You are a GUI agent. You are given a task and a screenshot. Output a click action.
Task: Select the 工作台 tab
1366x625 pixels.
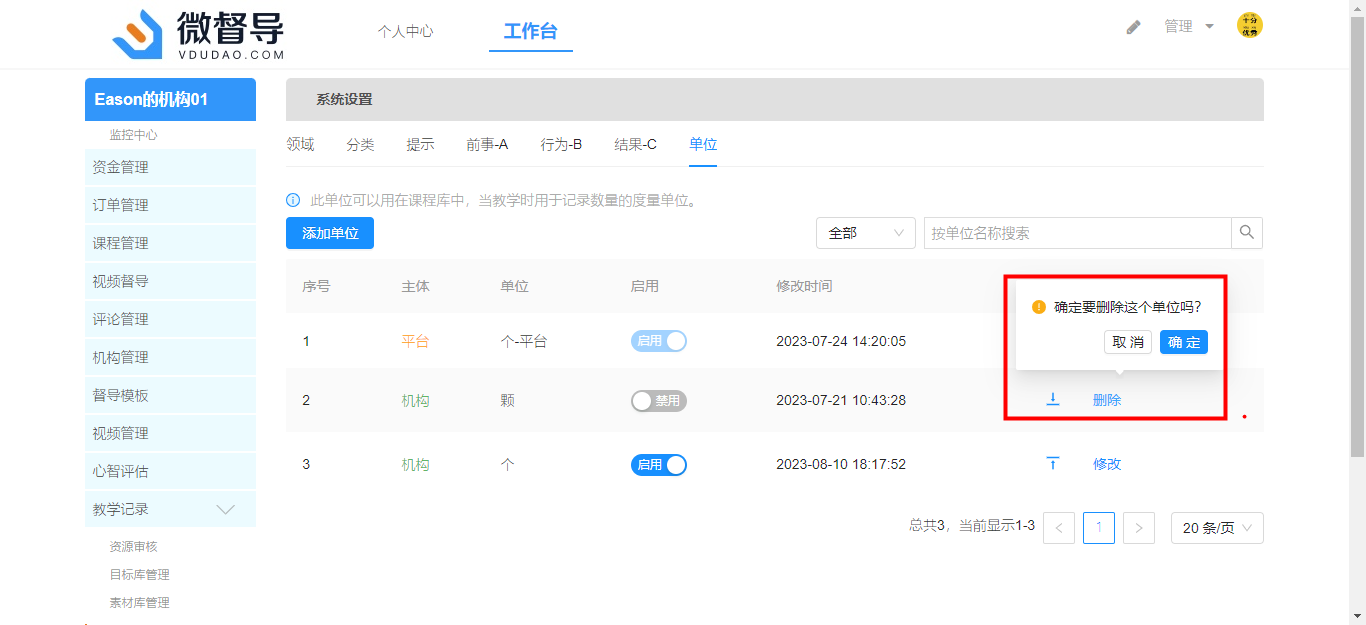[x=531, y=31]
